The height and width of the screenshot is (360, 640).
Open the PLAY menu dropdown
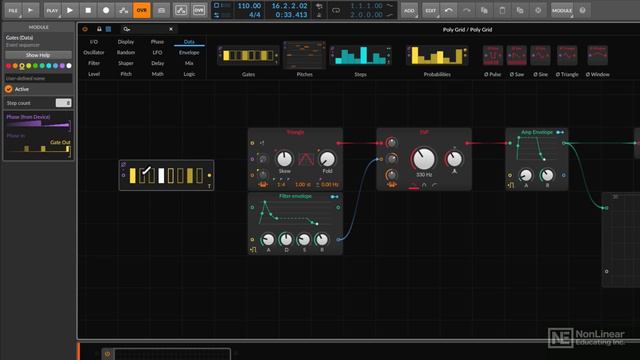52,10
